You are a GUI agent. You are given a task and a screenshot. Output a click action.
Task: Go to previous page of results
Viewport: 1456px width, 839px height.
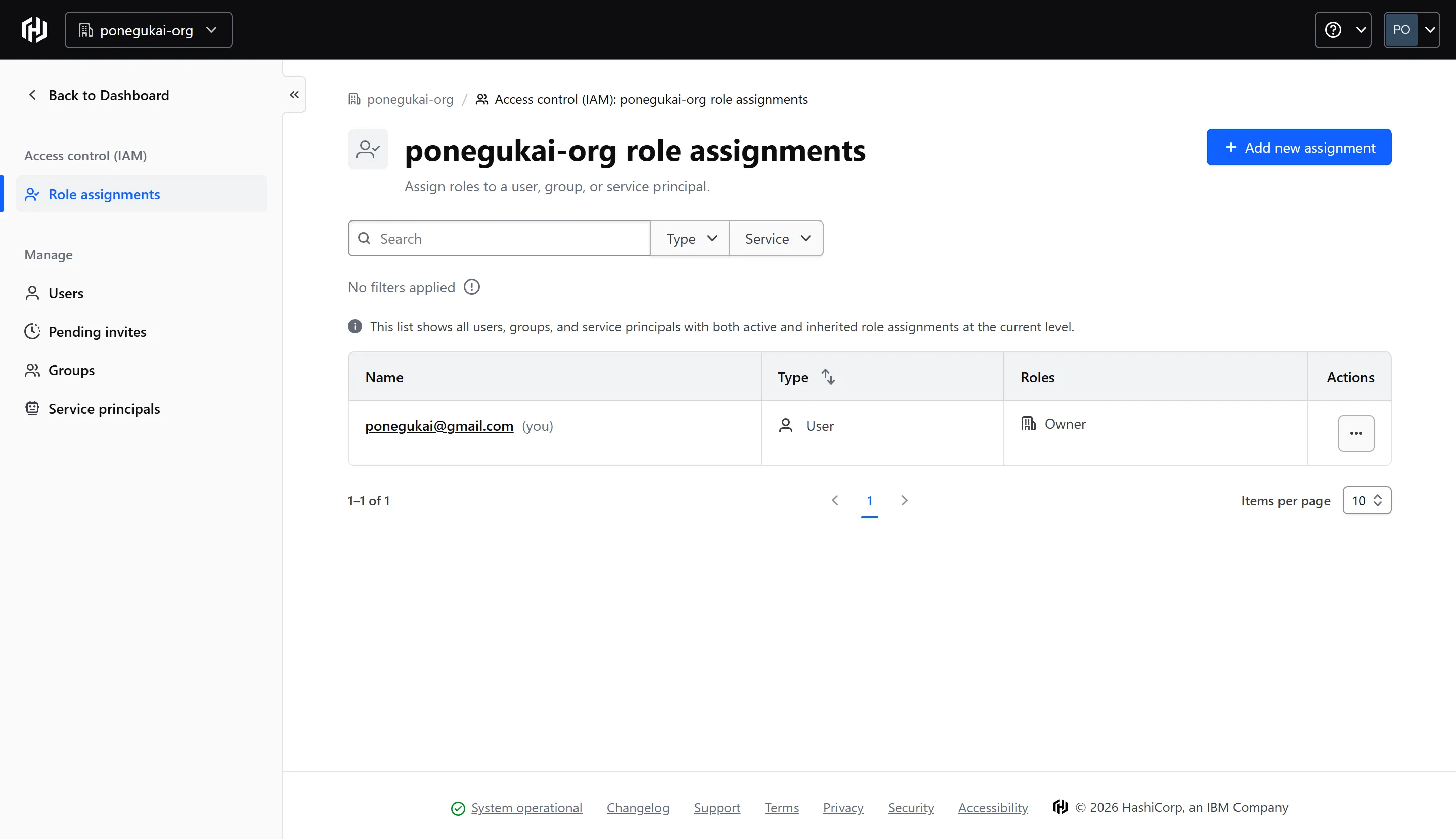tap(835, 500)
